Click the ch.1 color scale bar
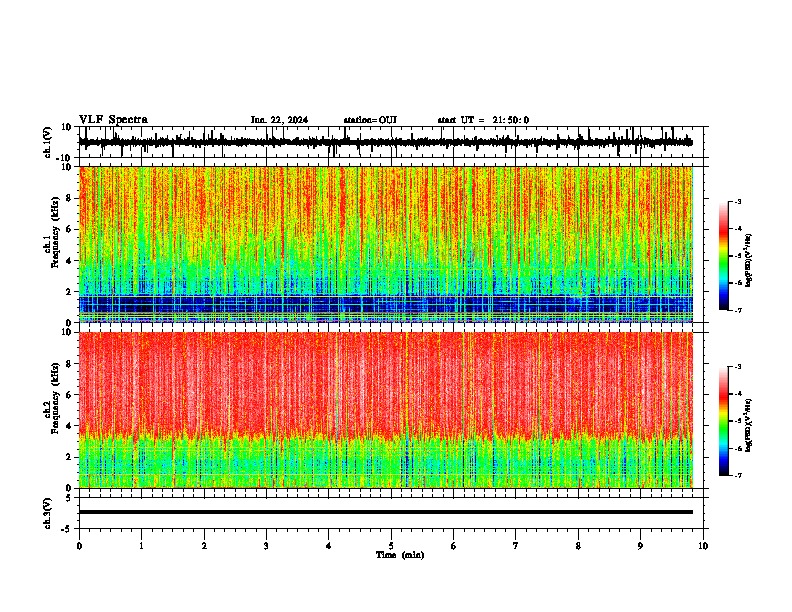Screen dimensions: 792x612 point(724,256)
